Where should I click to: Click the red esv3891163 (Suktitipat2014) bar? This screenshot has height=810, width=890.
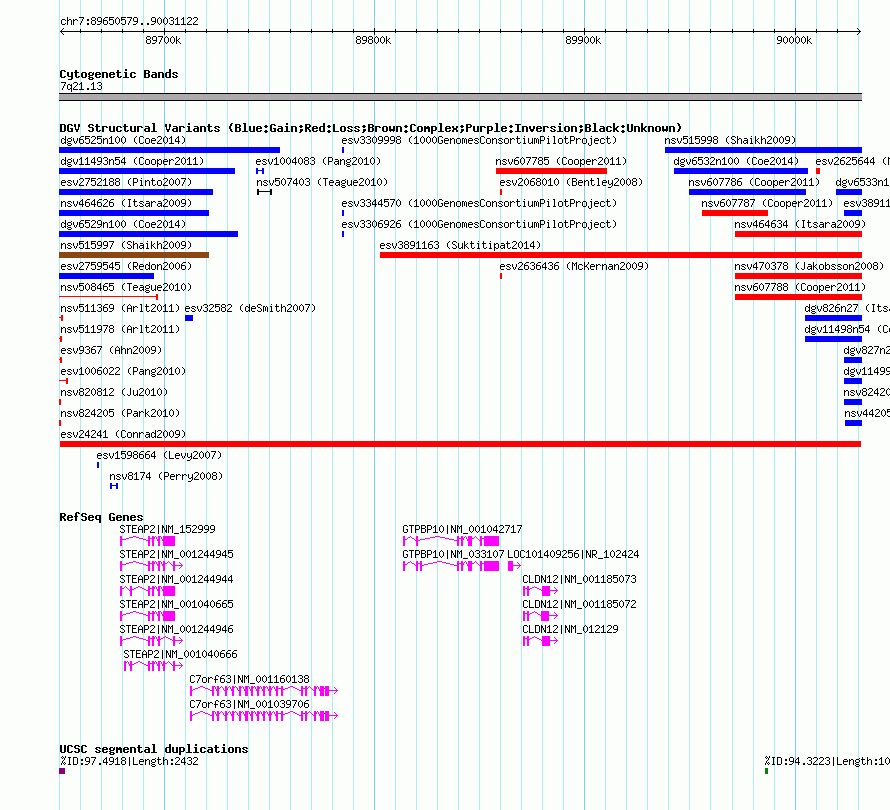pos(620,255)
